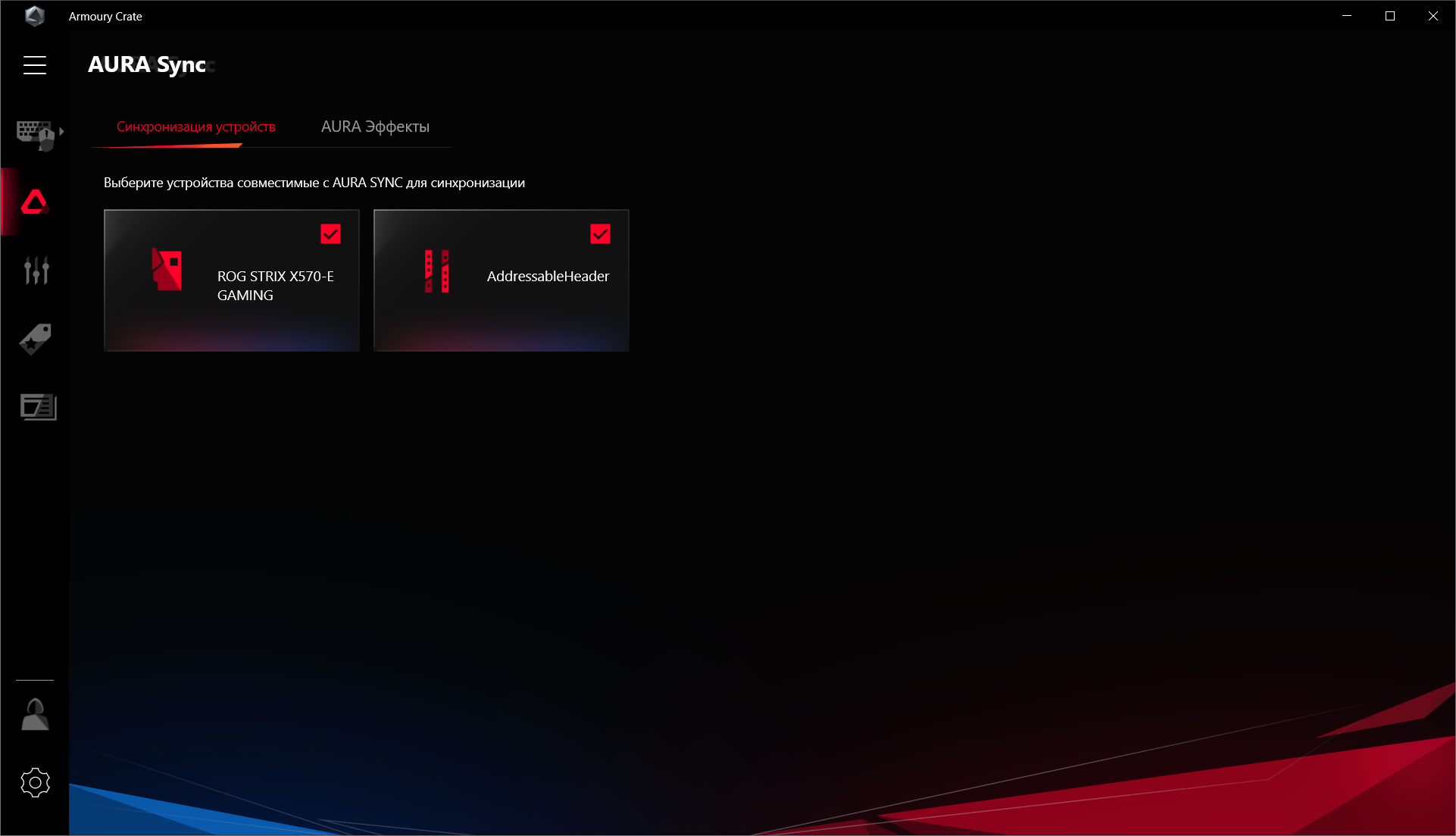Expand devices list via small arrow

tap(61, 131)
